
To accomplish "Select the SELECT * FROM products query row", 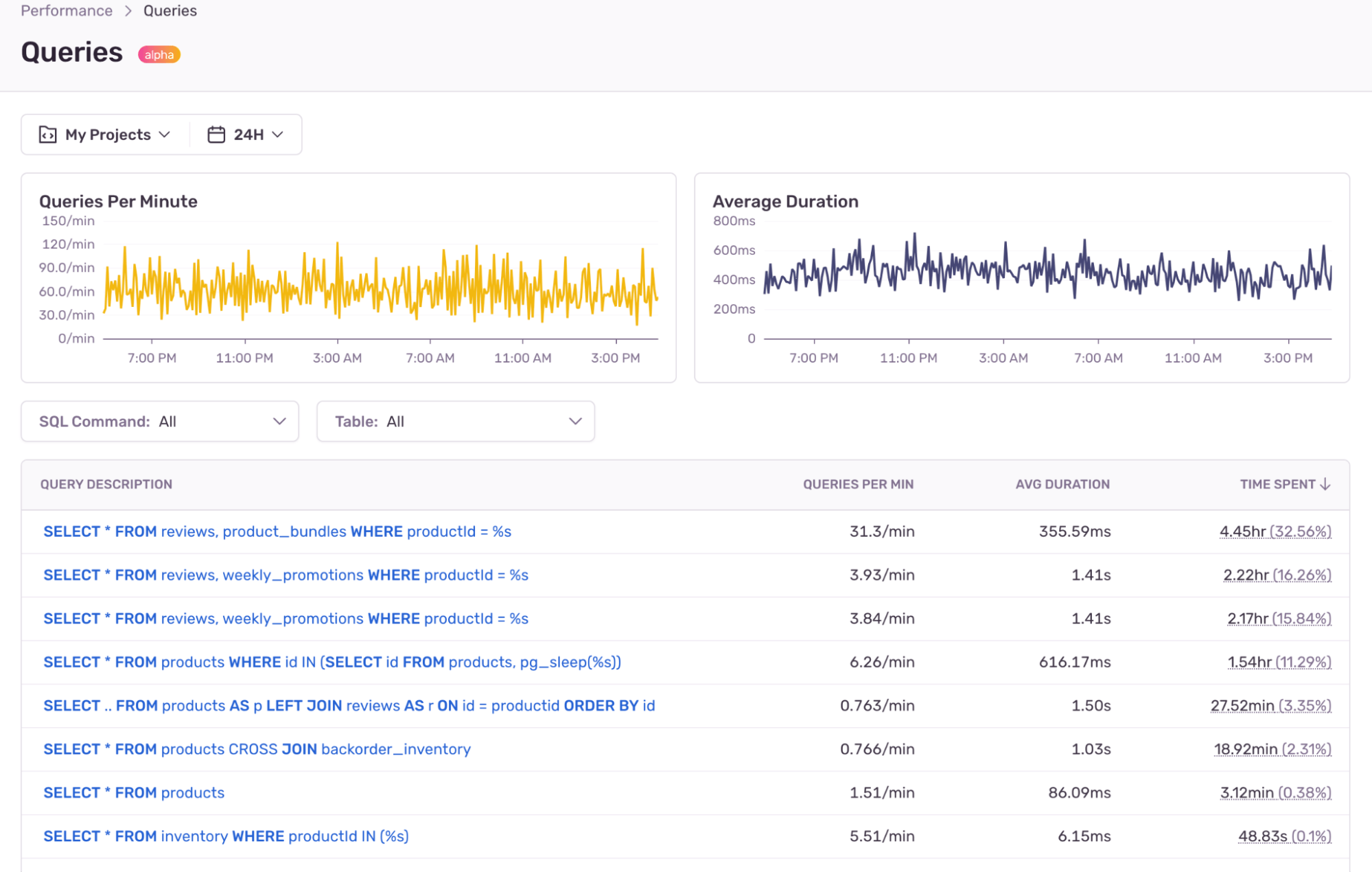I will click(x=133, y=792).
